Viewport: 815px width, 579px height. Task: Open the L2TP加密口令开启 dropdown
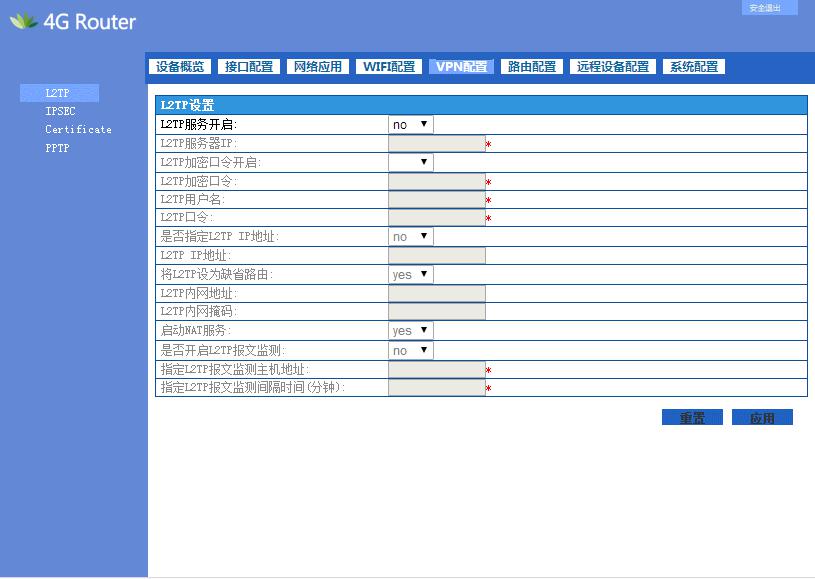(410, 162)
